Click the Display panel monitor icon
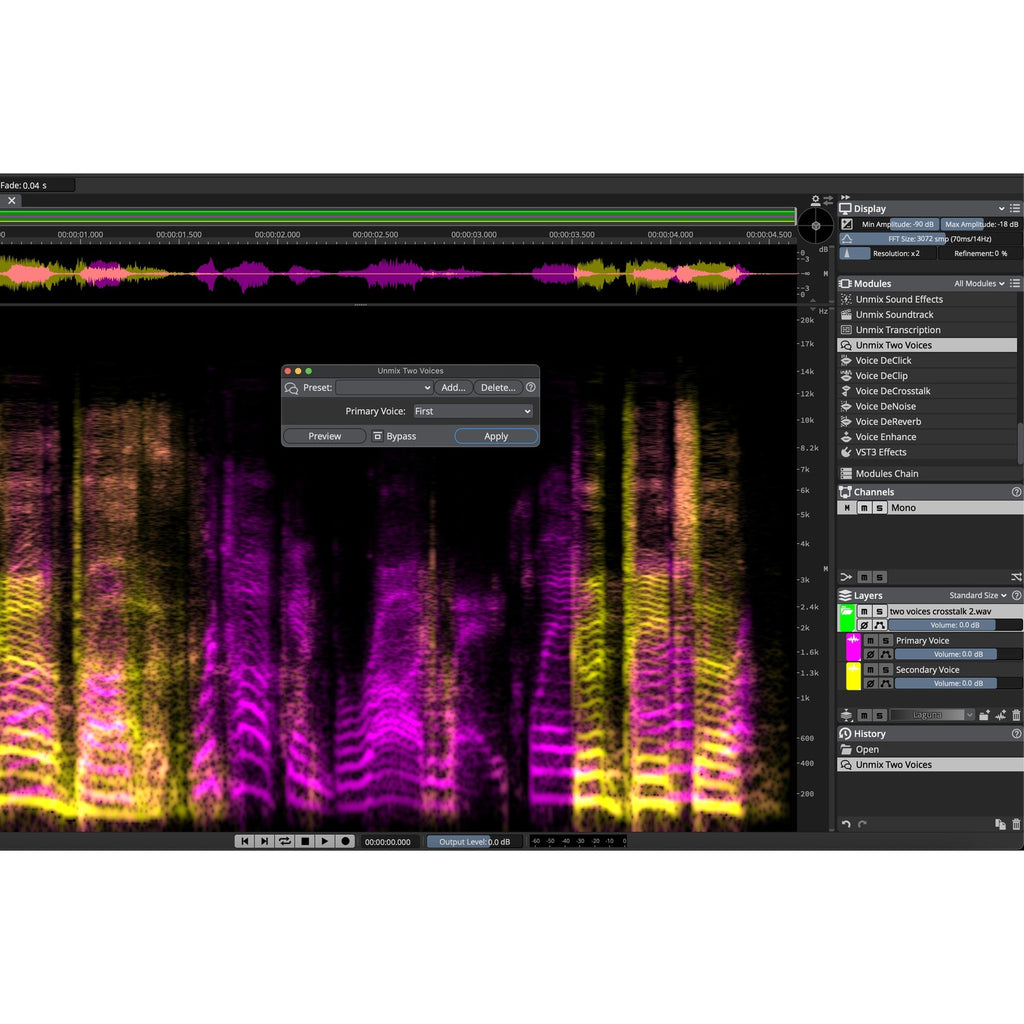The image size is (1024, 1024). click(845, 208)
